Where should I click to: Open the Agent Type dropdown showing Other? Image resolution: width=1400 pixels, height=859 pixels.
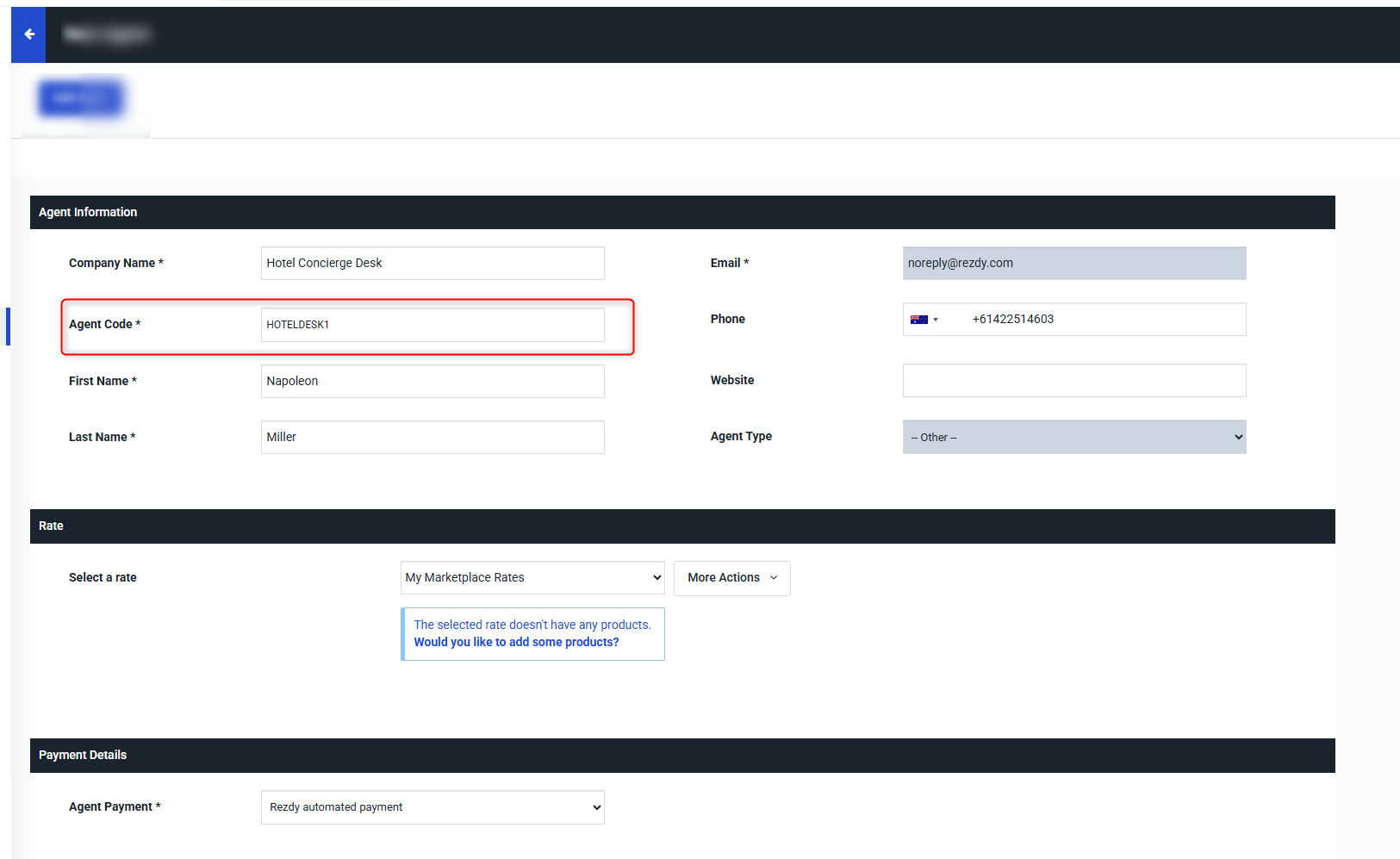[1073, 437]
